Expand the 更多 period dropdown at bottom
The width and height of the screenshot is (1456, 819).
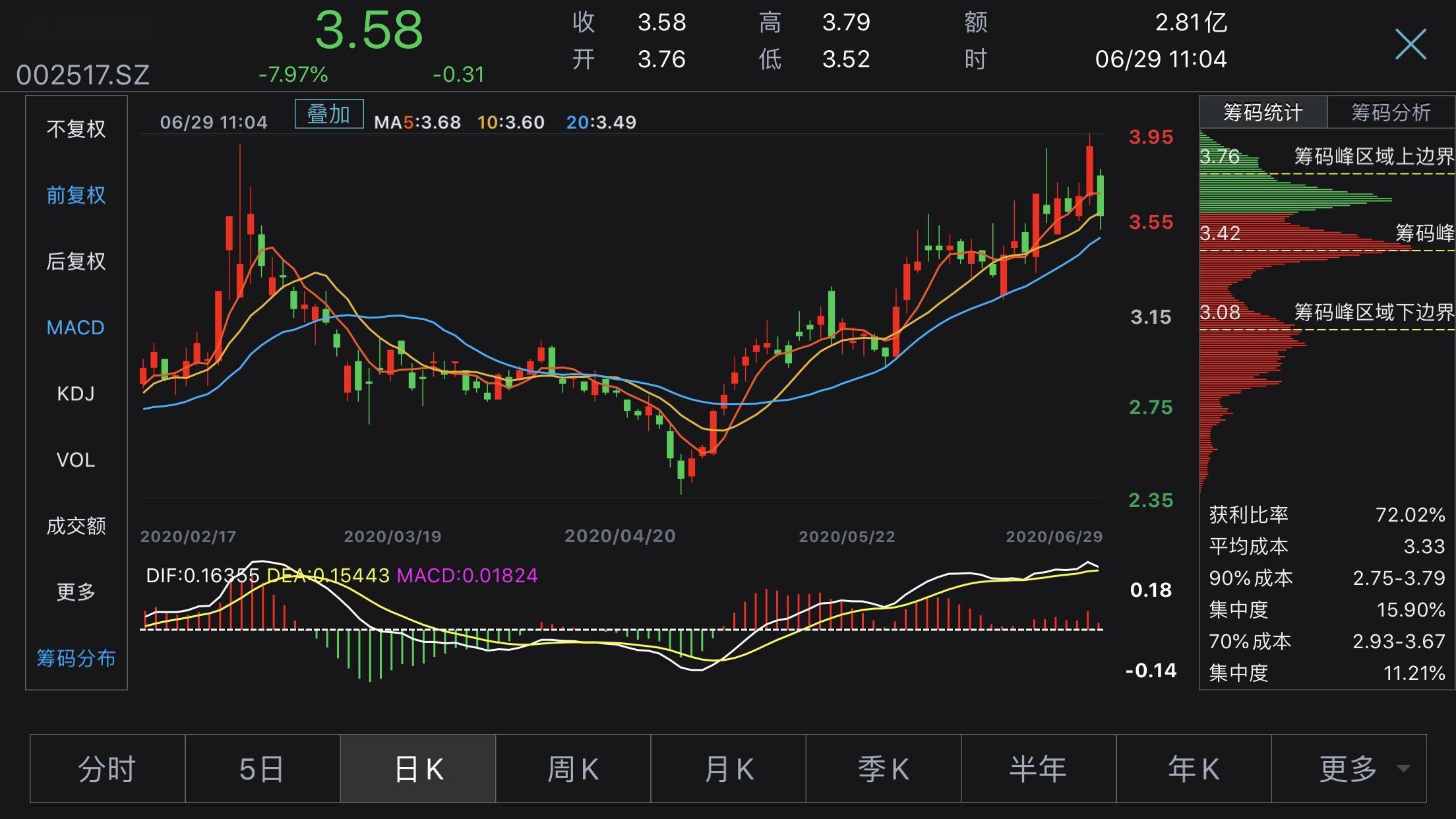pyautogui.click(x=1349, y=769)
